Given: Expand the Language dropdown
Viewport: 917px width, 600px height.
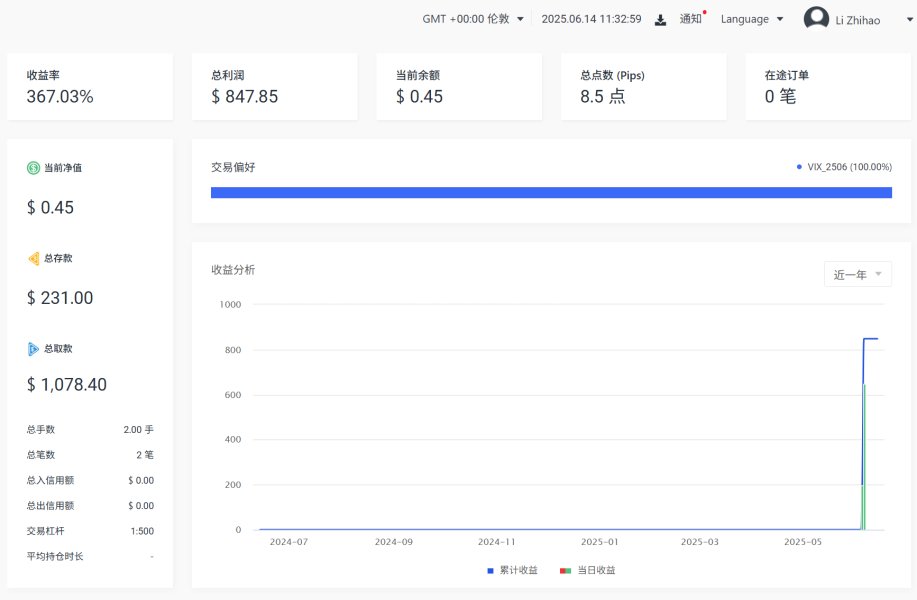Looking at the screenshot, I should point(751,19).
